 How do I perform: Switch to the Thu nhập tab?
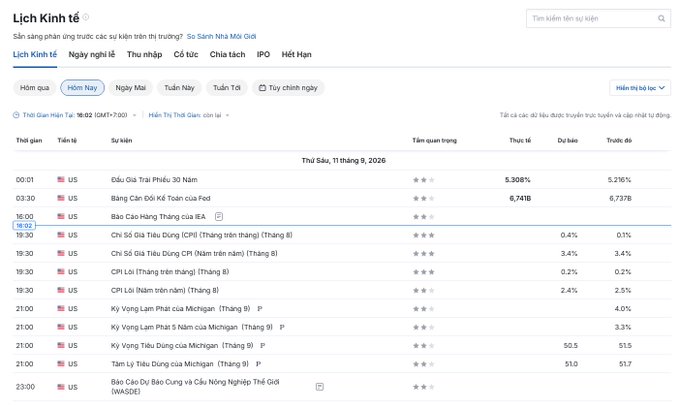[144, 55]
